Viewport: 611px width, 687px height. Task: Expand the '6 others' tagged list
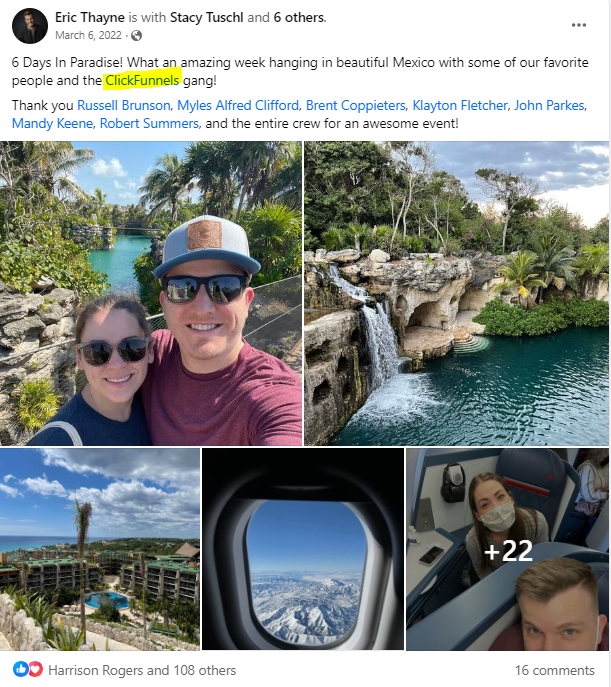coord(299,18)
